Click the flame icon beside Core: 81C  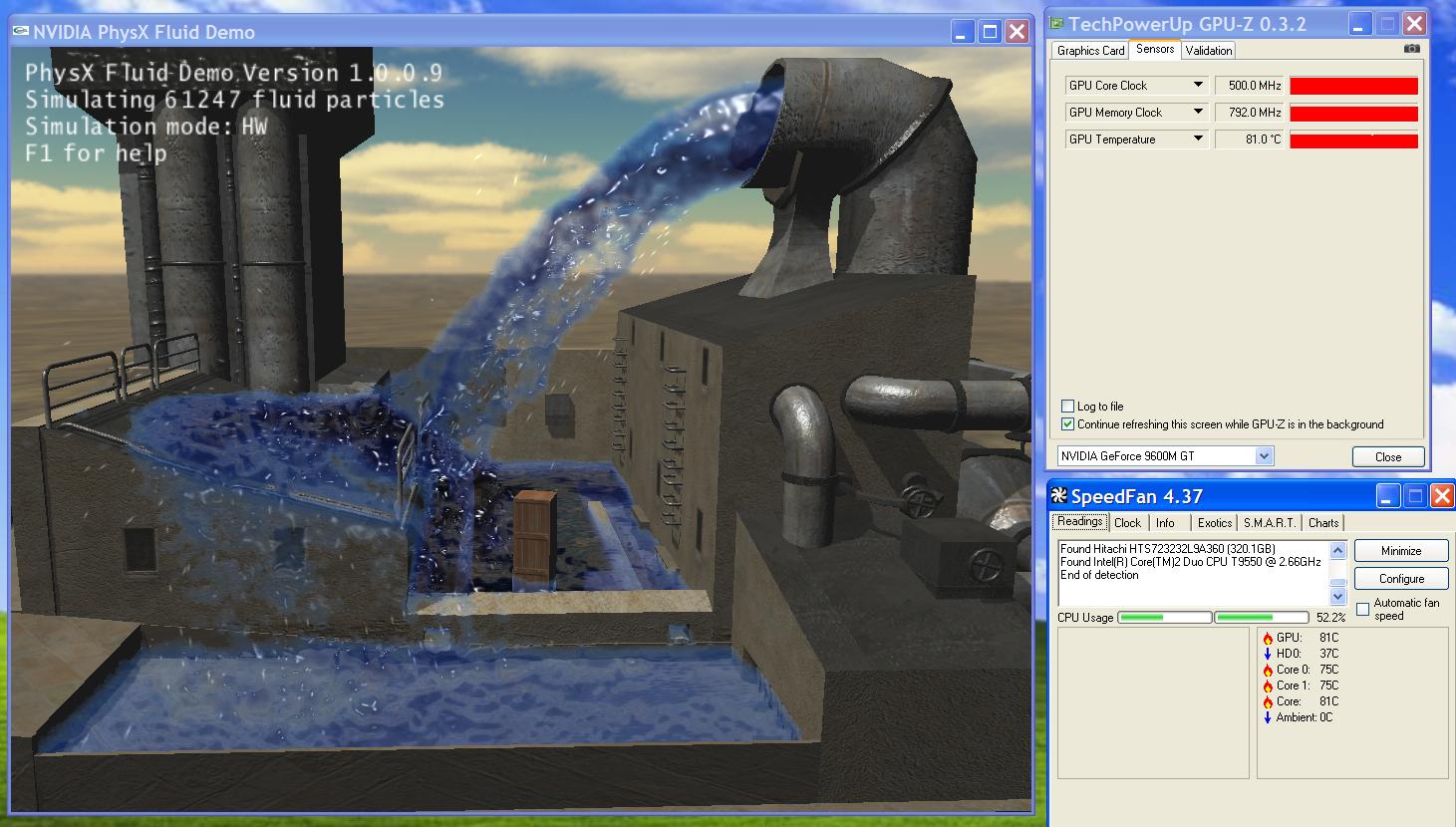coord(1268,701)
